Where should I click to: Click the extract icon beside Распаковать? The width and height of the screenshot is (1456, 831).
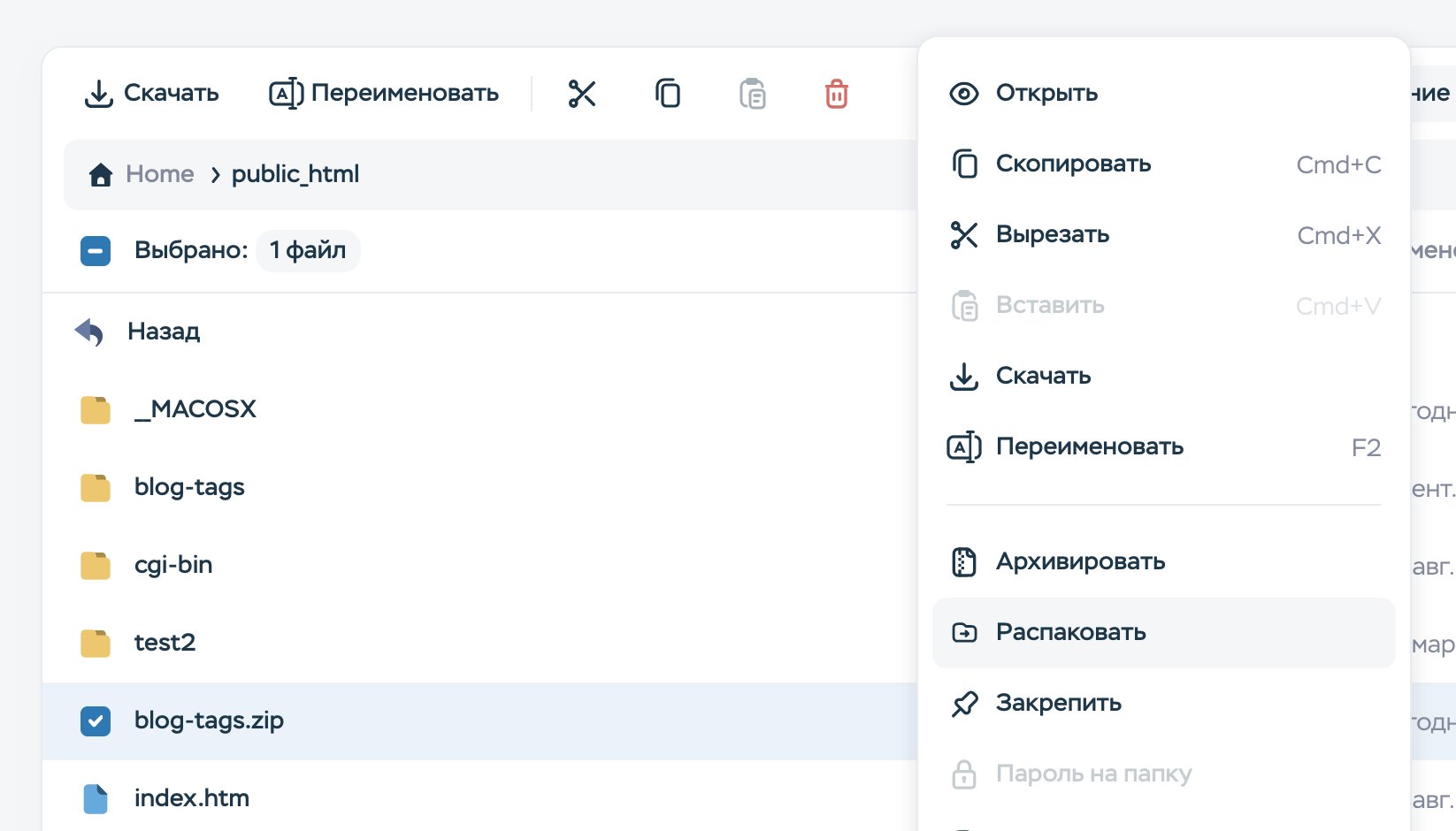tap(964, 633)
